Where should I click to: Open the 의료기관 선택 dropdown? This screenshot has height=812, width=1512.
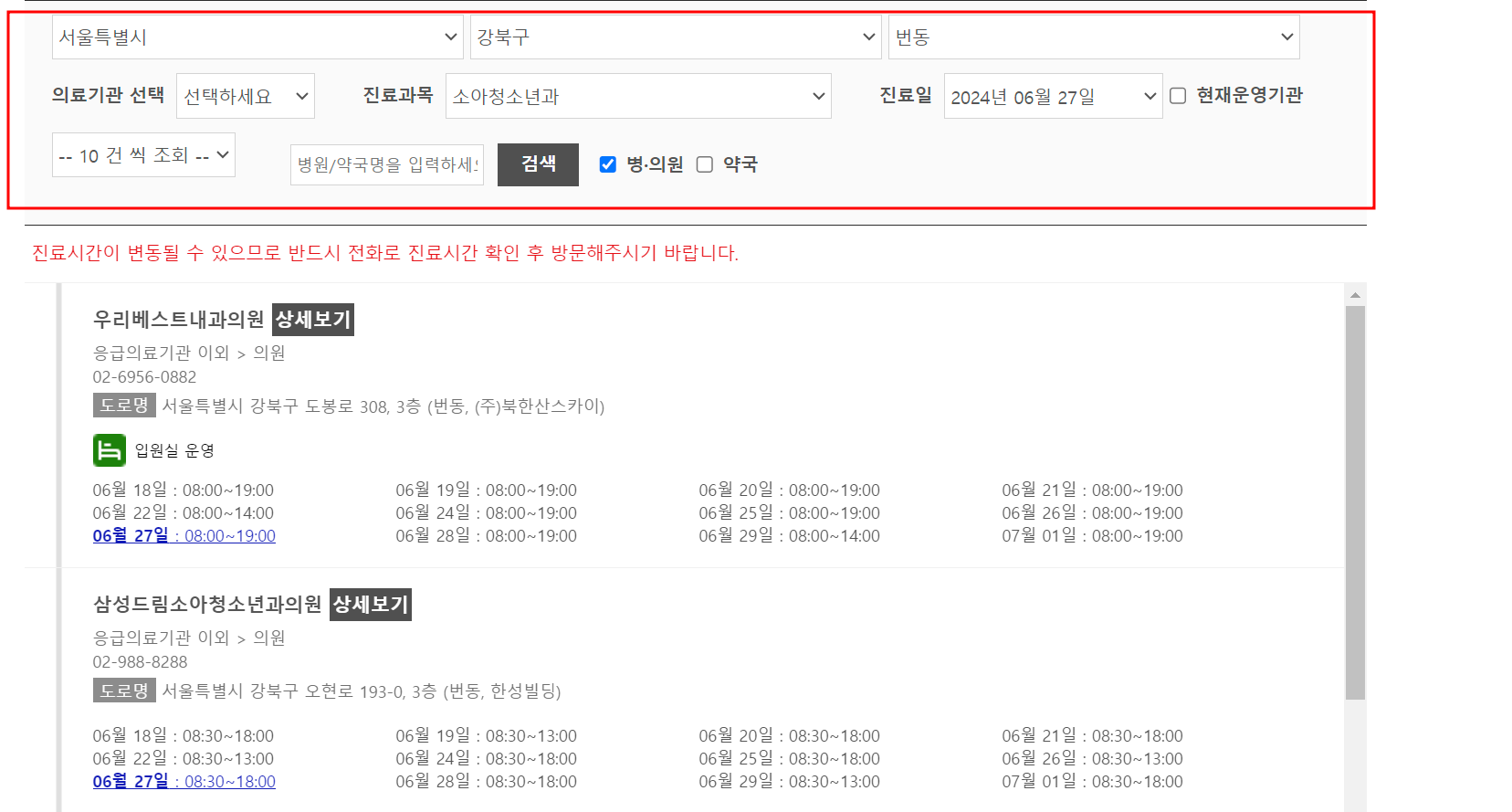tap(246, 96)
